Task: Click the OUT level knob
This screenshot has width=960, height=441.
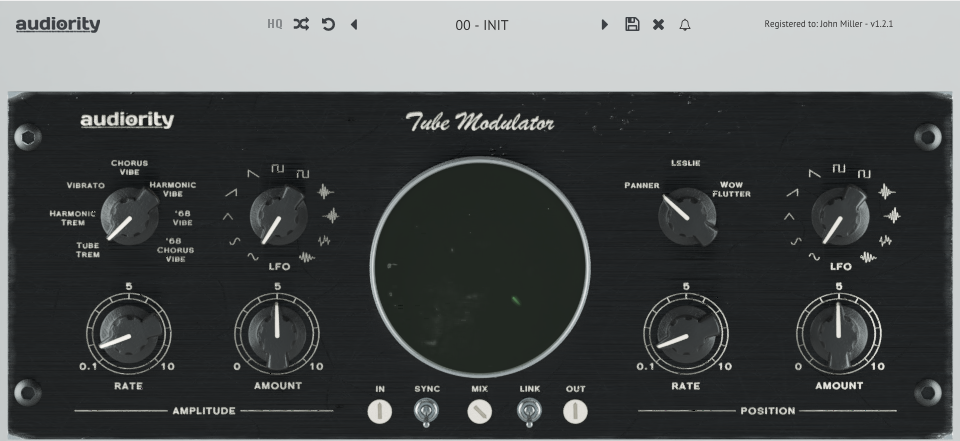Action: pyautogui.click(x=575, y=412)
